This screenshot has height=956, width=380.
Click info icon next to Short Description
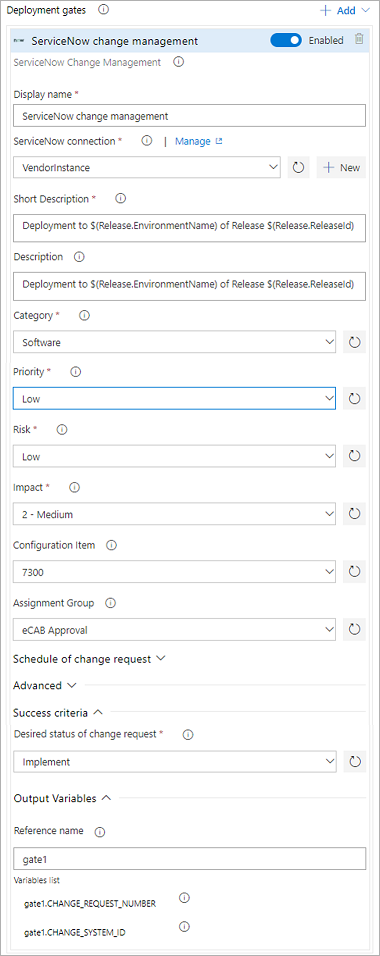point(120,198)
